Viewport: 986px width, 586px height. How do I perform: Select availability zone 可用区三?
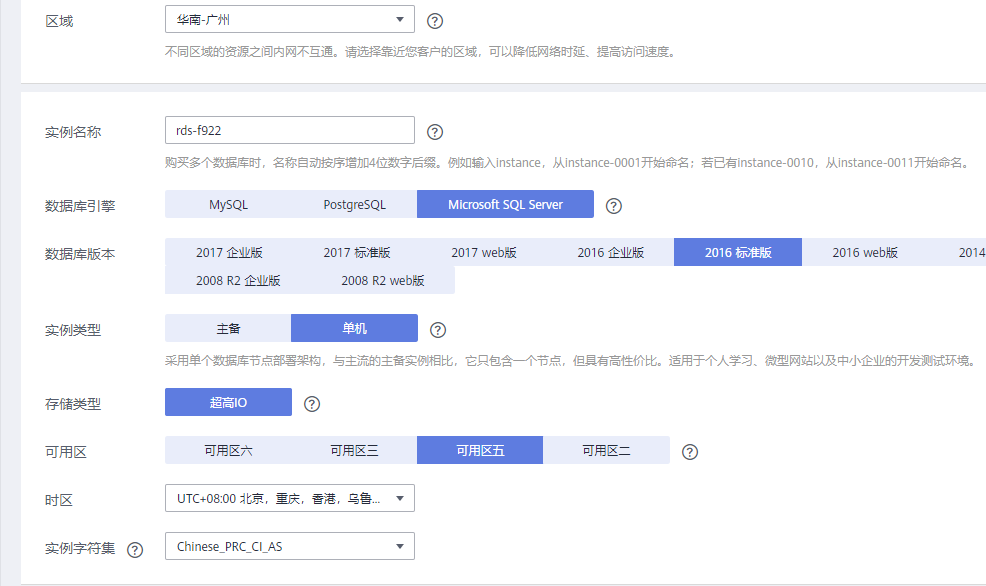click(354, 450)
